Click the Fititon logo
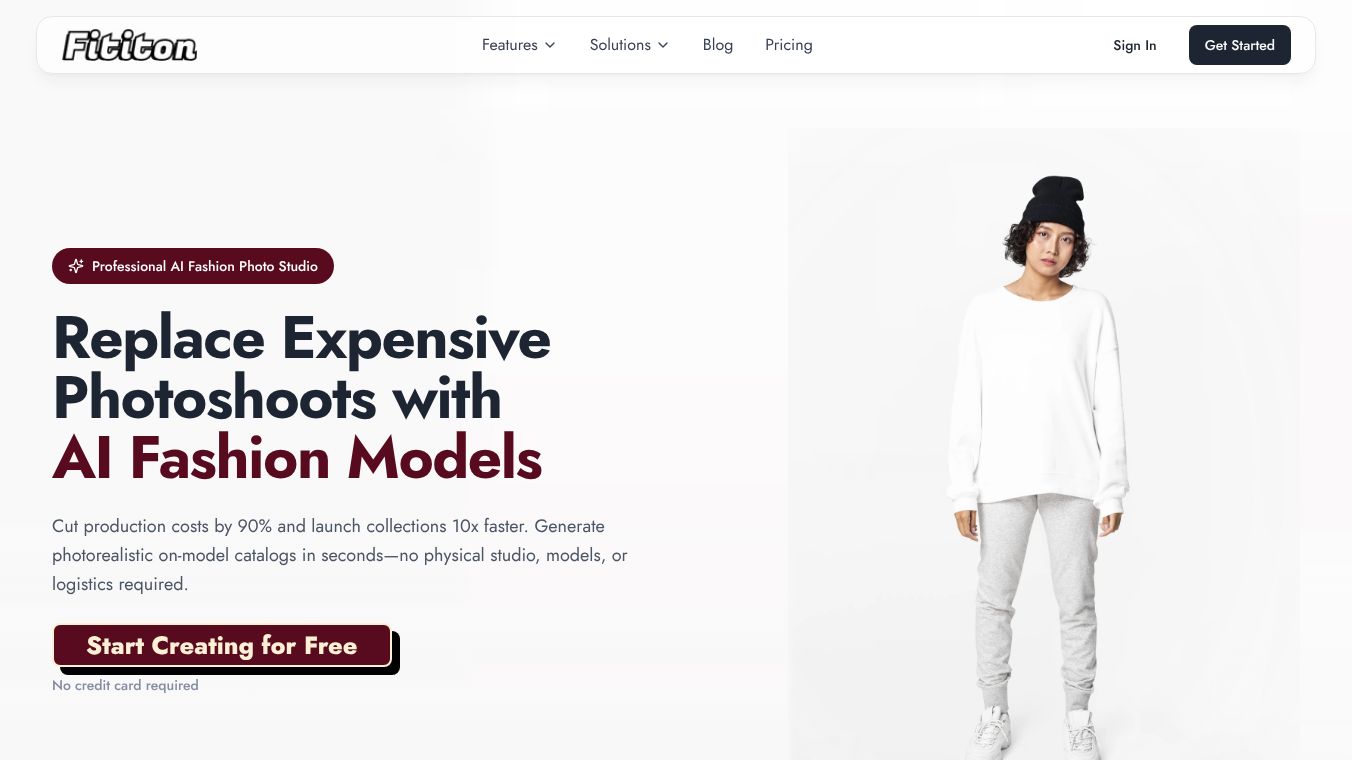This screenshot has width=1352, height=760. pos(129,45)
